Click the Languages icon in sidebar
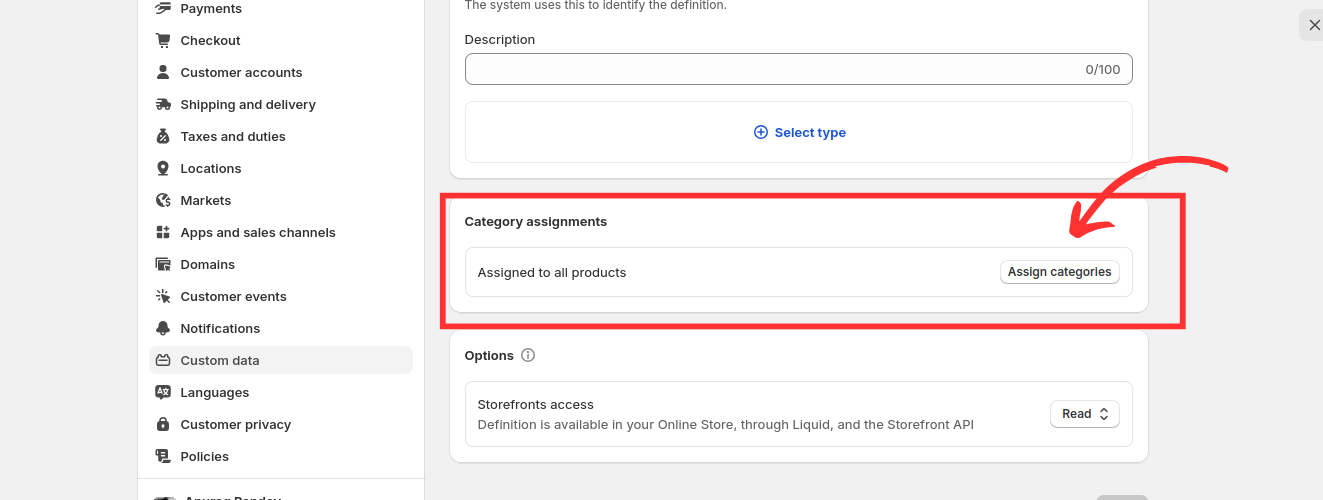This screenshot has height=500, width=1323. [x=163, y=392]
